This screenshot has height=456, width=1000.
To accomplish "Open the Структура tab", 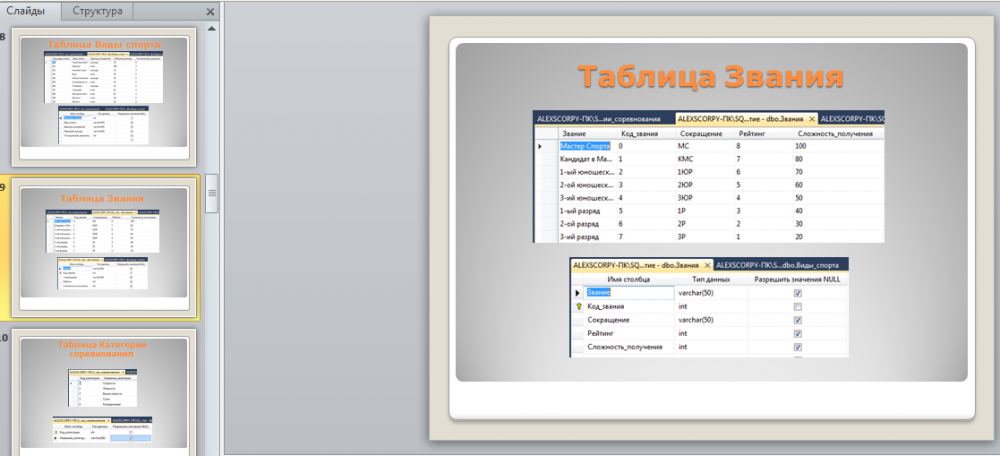I will click(98, 11).
